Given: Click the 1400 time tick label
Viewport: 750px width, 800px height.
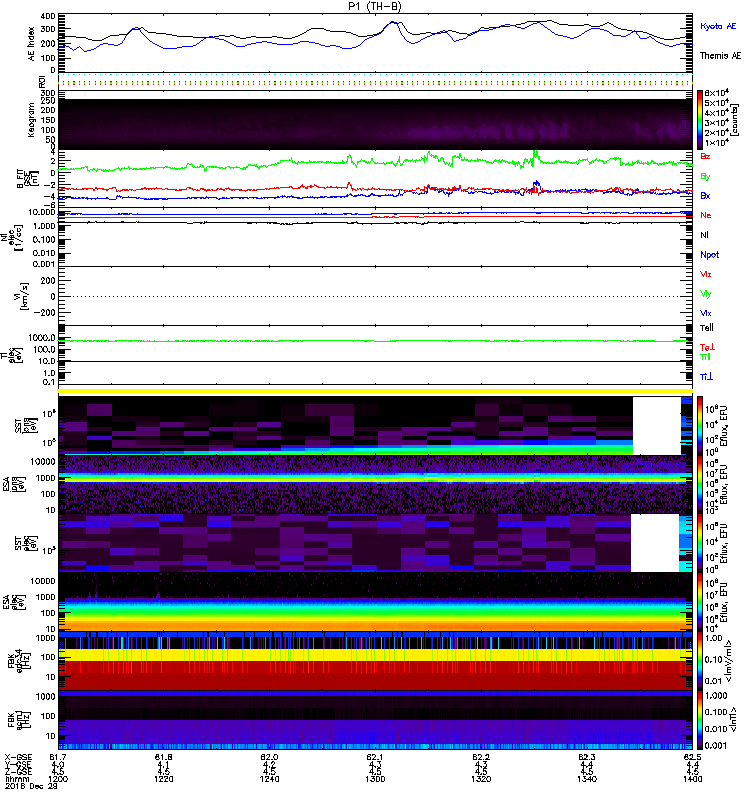Looking at the screenshot, I should (x=692, y=779).
